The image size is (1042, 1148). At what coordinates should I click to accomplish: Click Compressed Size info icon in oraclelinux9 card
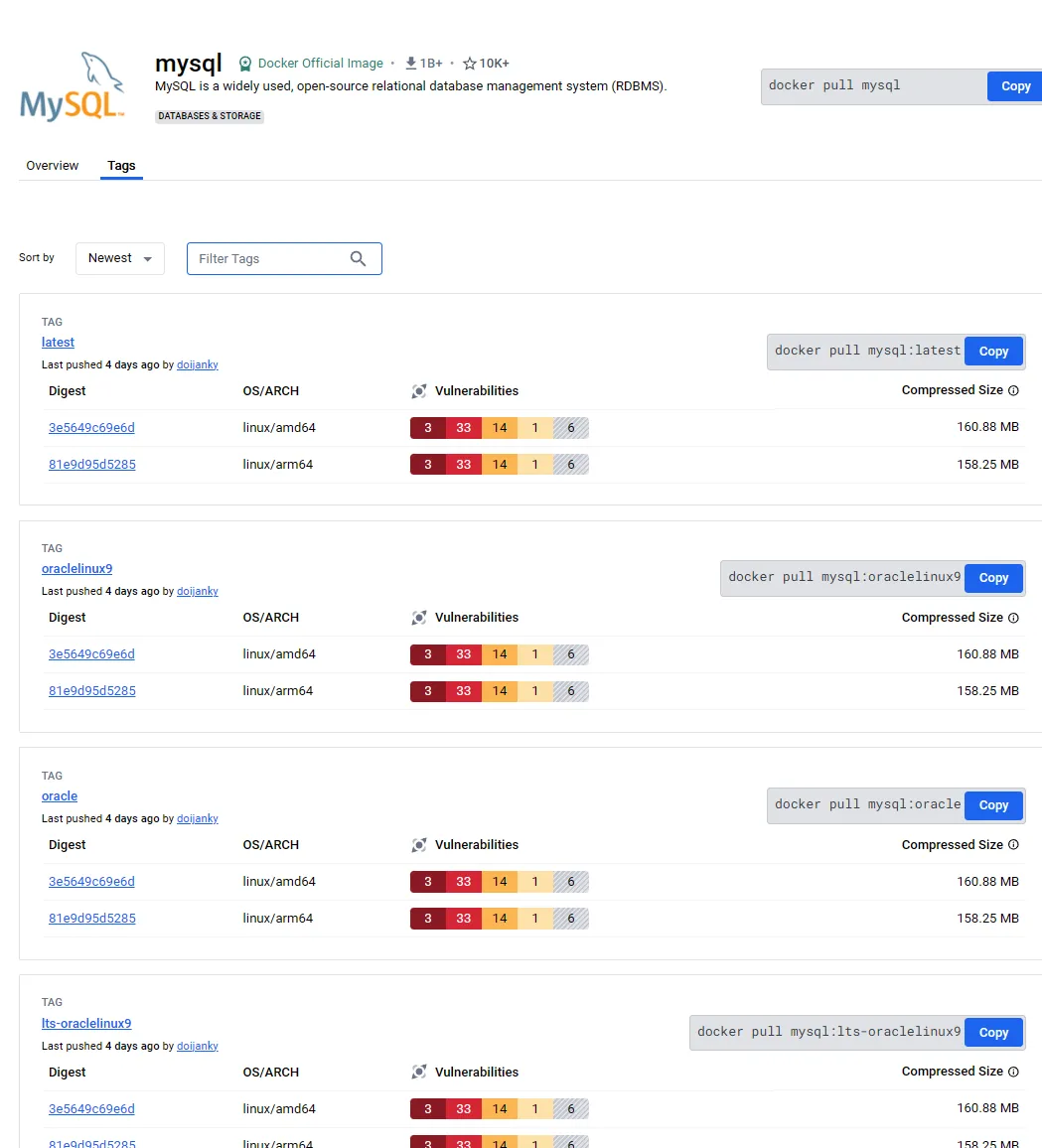click(1013, 617)
